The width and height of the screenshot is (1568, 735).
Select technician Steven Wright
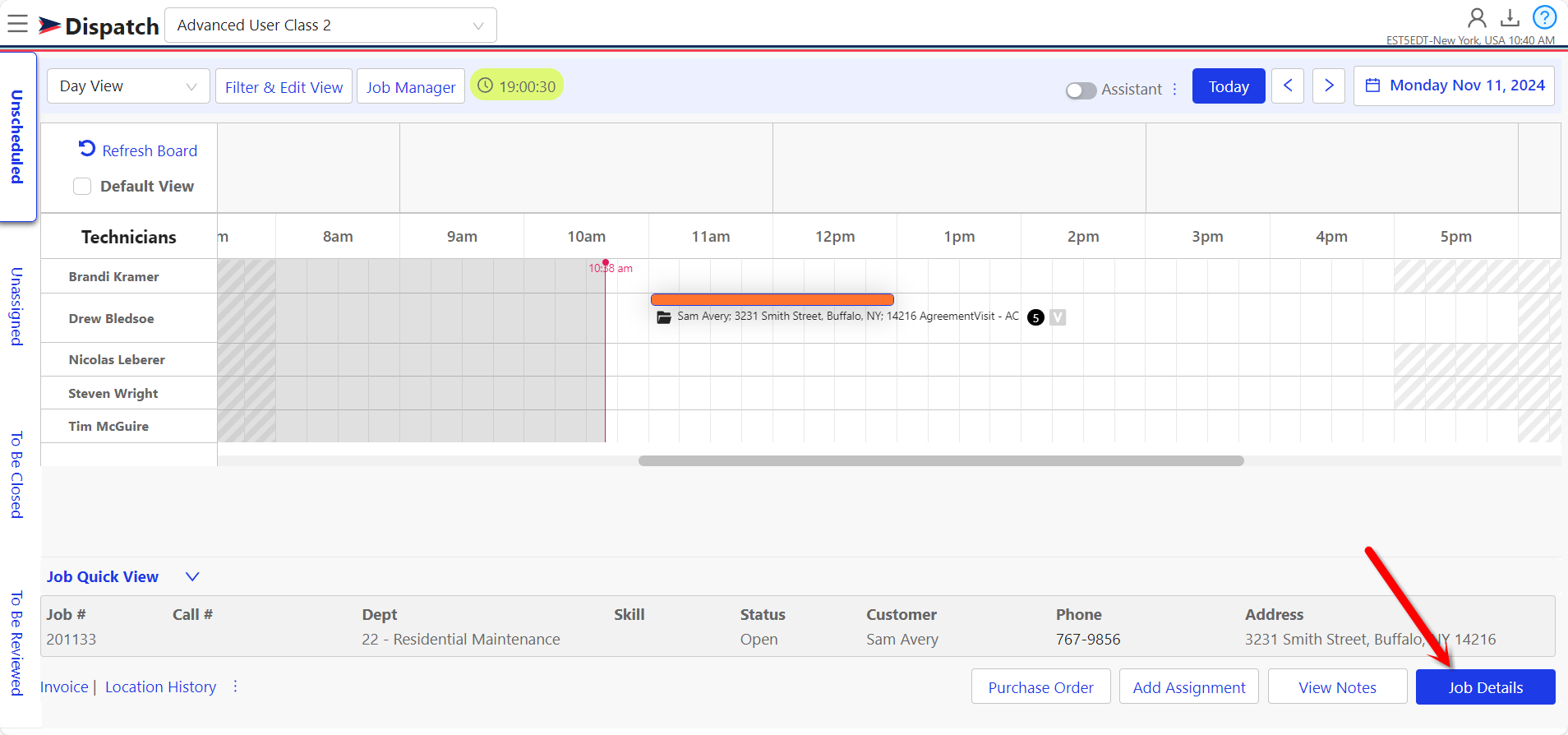pos(113,393)
